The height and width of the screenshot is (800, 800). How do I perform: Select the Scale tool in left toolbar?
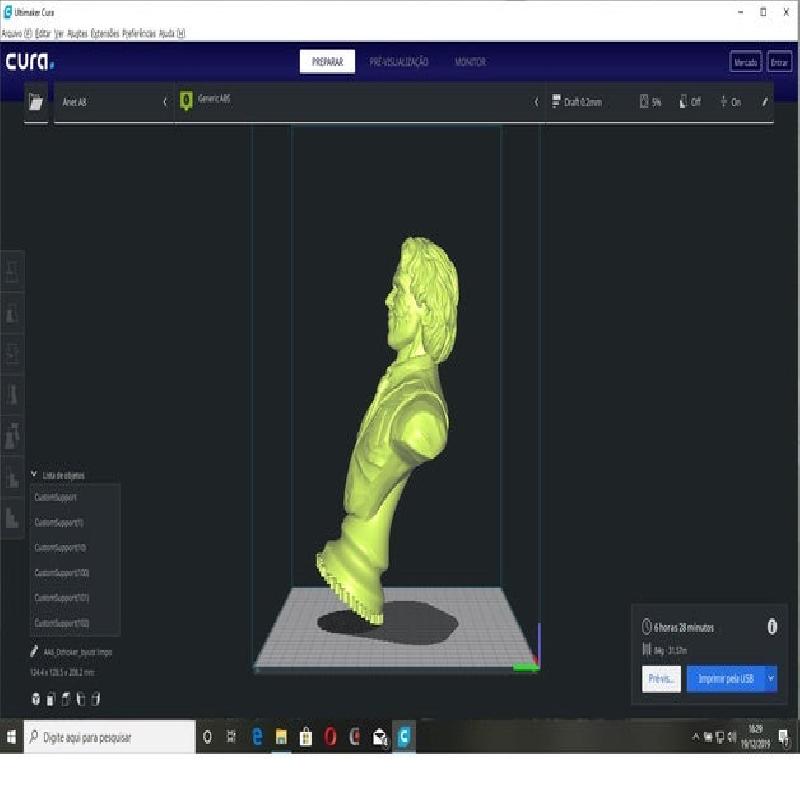click(x=12, y=313)
